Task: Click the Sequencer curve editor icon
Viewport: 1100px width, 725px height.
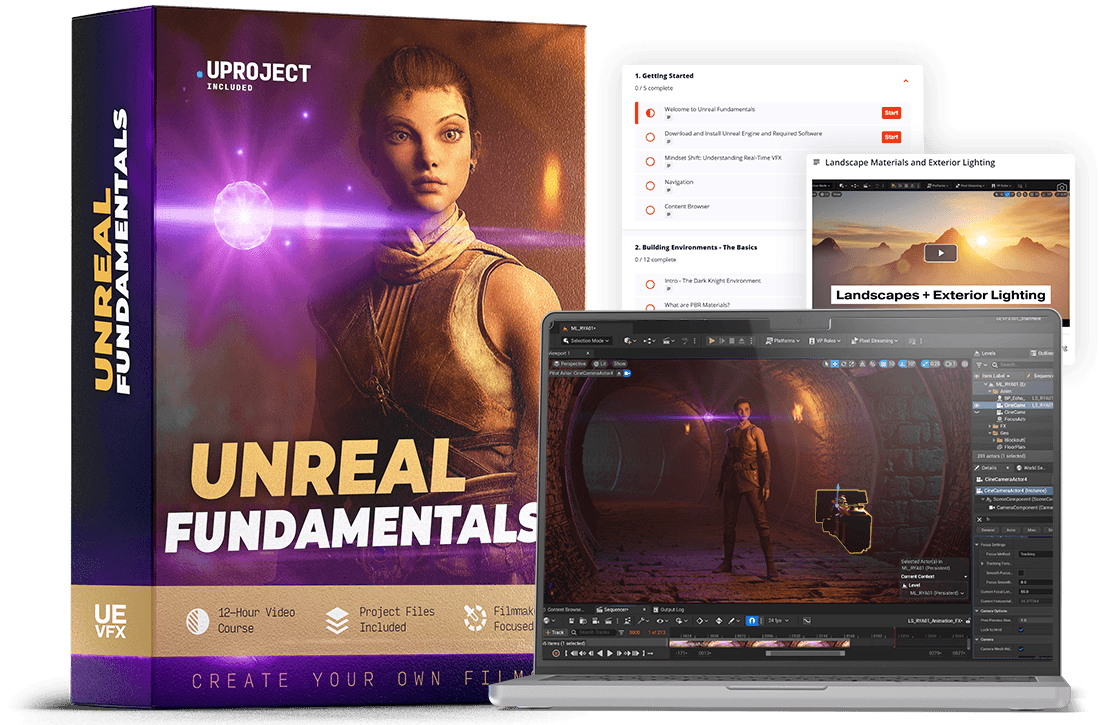Action: (x=806, y=620)
